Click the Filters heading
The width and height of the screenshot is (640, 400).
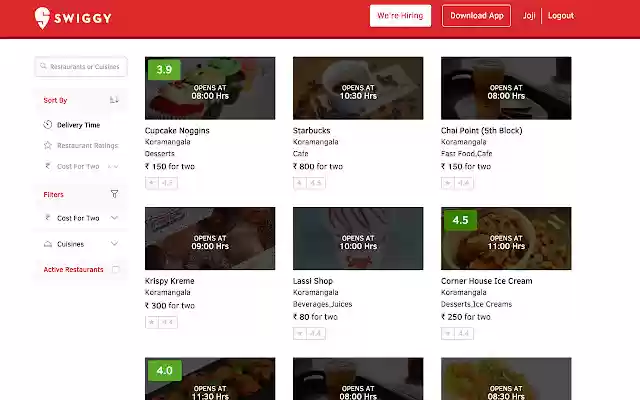53,195
